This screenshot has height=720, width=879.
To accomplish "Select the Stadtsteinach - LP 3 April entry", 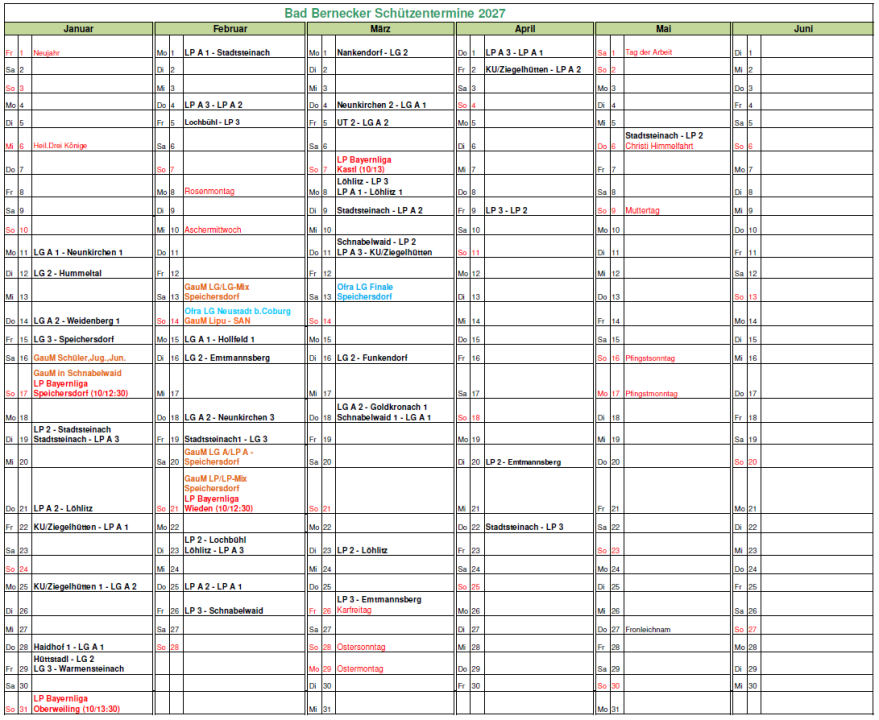I will click(524, 527).
